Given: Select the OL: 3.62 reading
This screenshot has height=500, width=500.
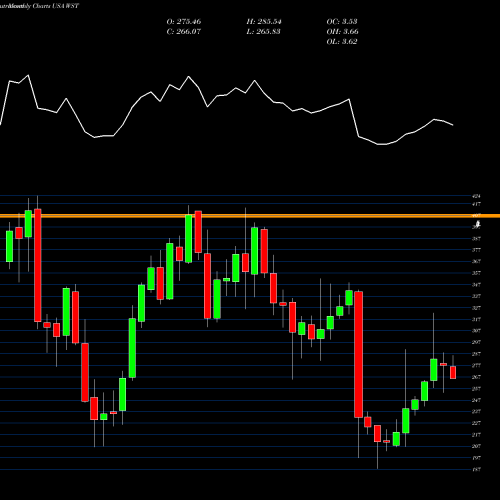Looking at the screenshot, I should [x=342, y=42].
